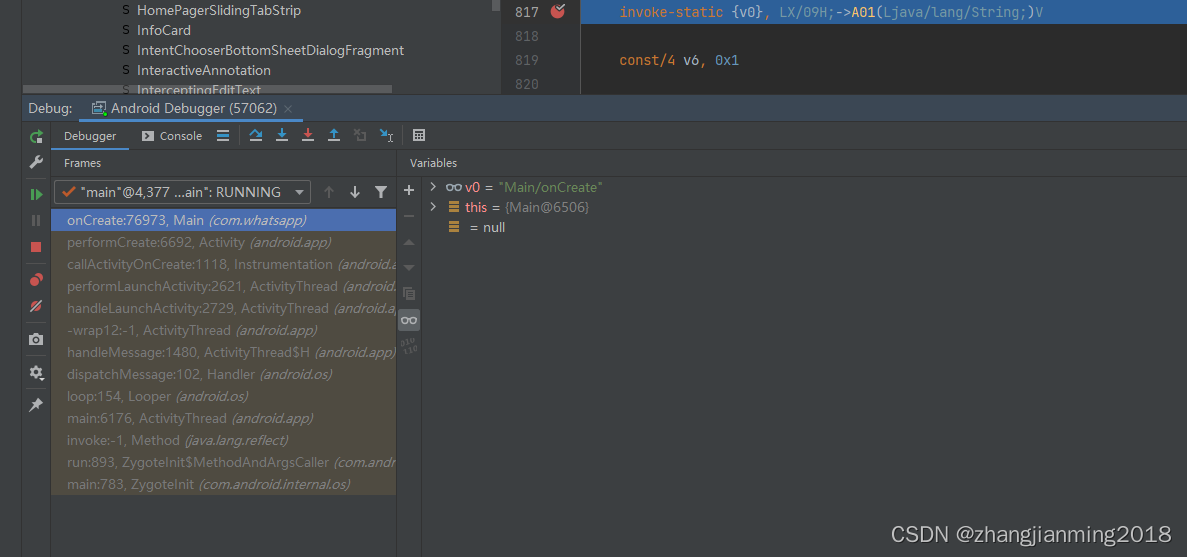Open InfoCard class in tree

tap(164, 30)
